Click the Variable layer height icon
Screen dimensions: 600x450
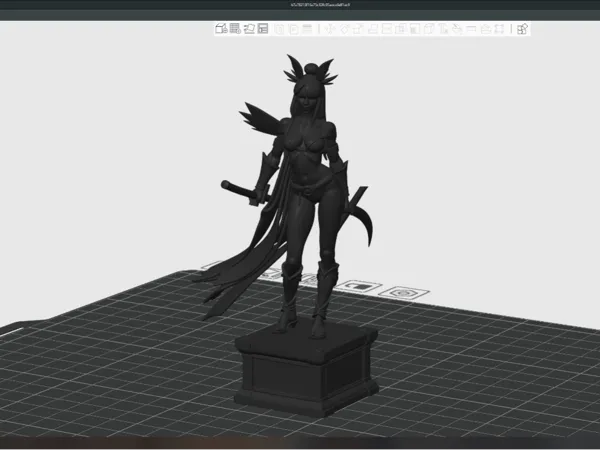pyautogui.click(x=307, y=29)
